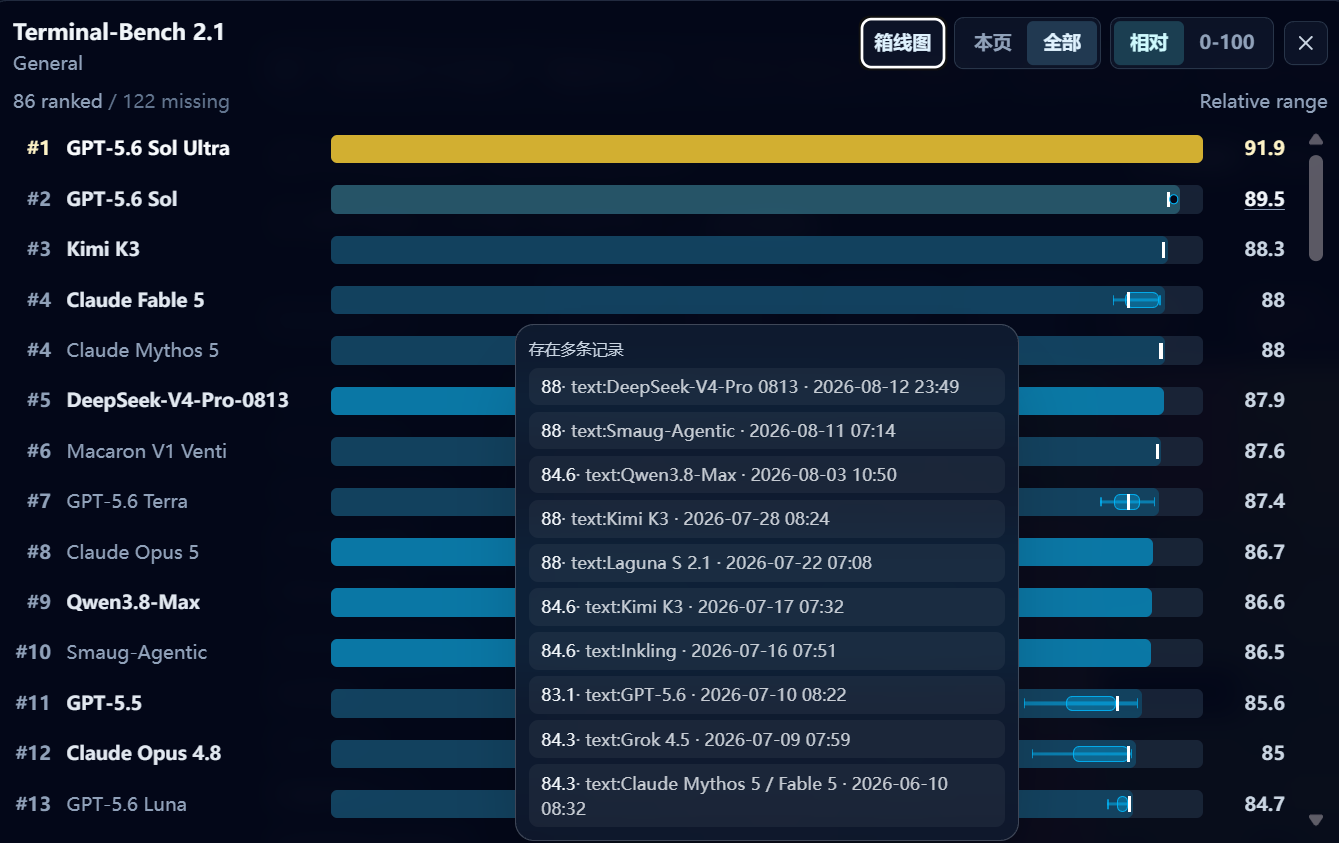Select the GPT-5.6 record with score 83.1
The height and width of the screenshot is (843, 1339).
pyautogui.click(x=766, y=695)
